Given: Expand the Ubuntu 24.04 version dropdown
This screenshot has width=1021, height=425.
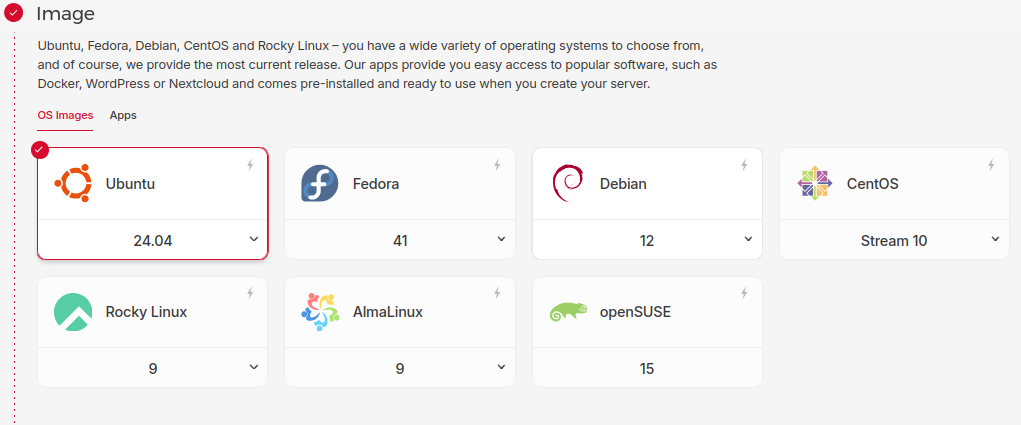Looking at the screenshot, I should (254, 240).
